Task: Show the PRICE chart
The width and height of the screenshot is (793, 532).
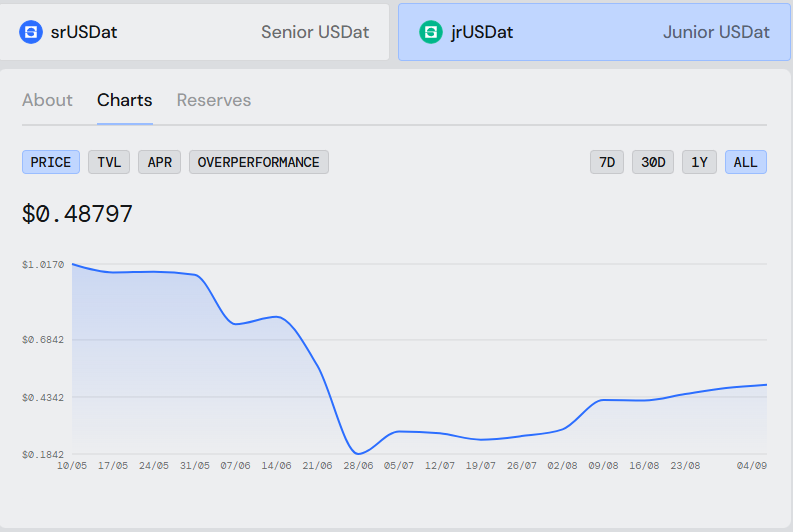Action: coord(51,162)
